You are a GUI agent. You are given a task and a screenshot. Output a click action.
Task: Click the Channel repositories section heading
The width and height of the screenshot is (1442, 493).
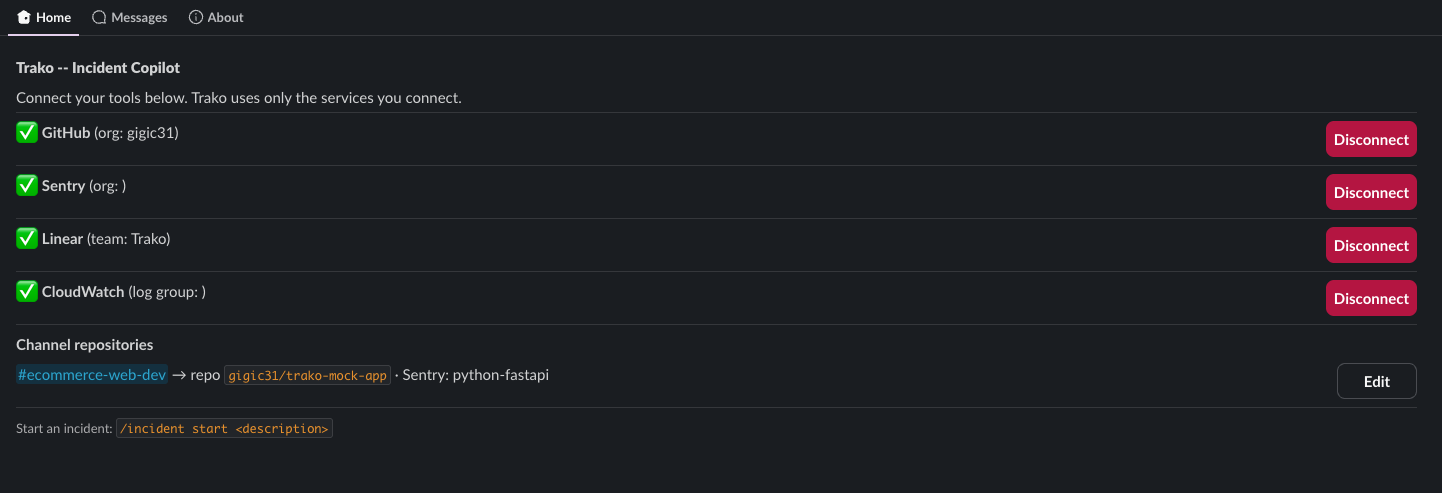(85, 344)
